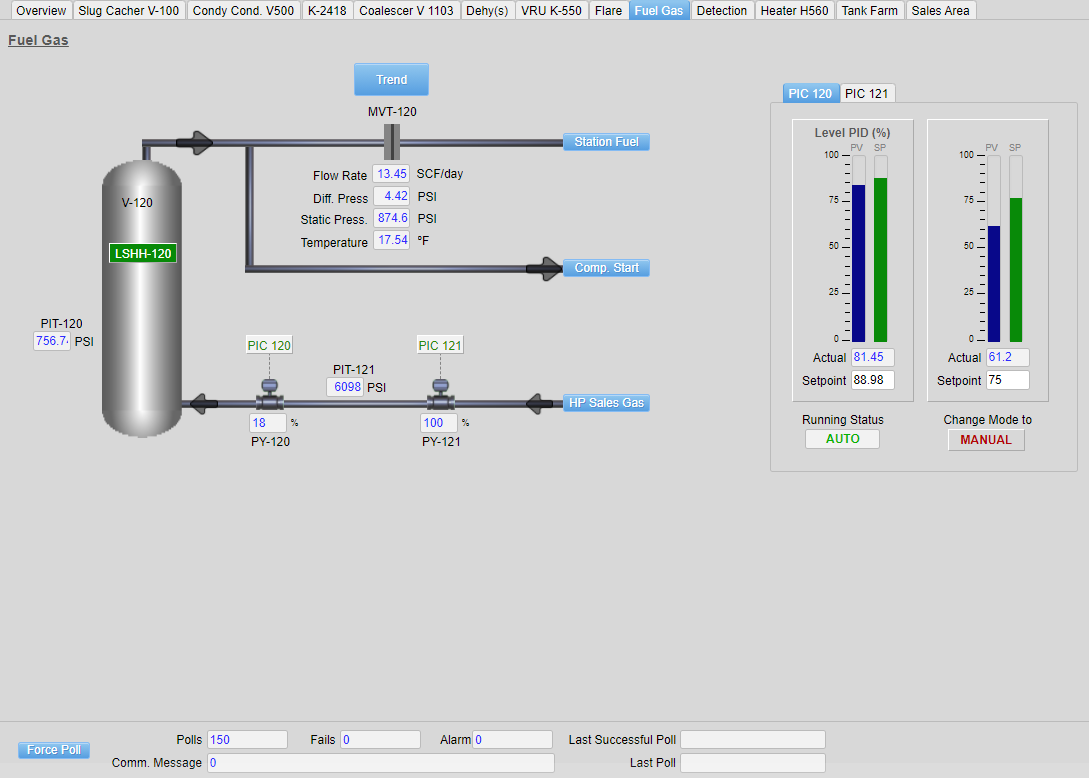Click the Diff. Press value field

point(392,196)
